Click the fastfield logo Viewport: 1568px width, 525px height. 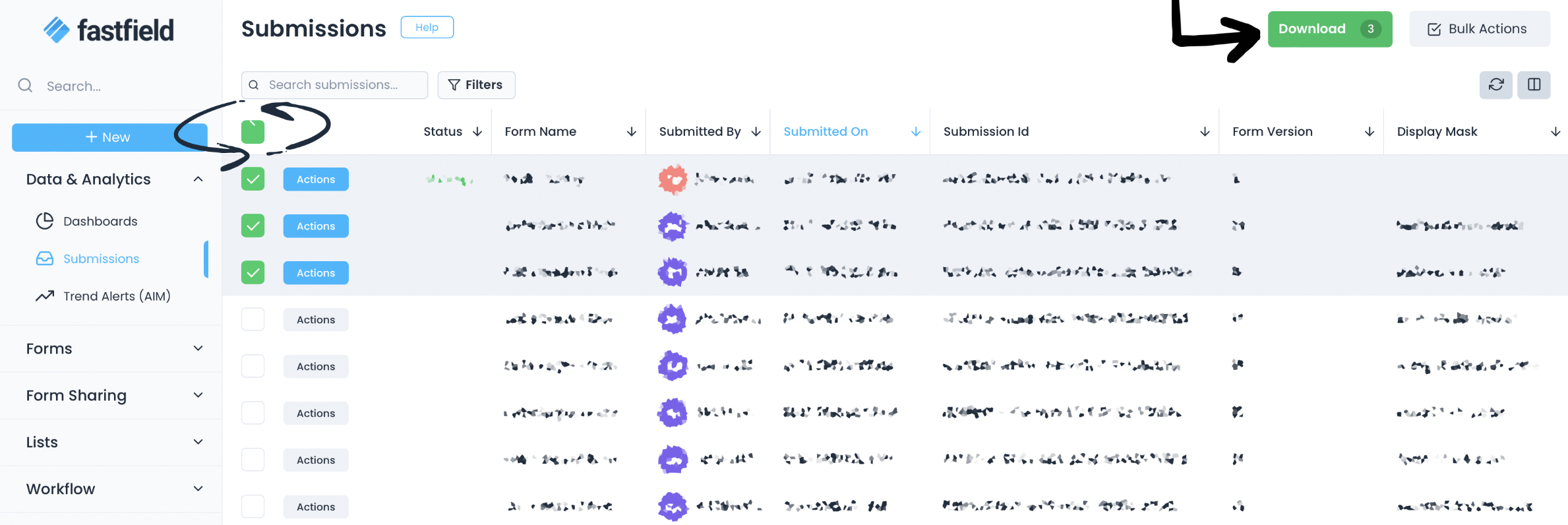[x=109, y=30]
